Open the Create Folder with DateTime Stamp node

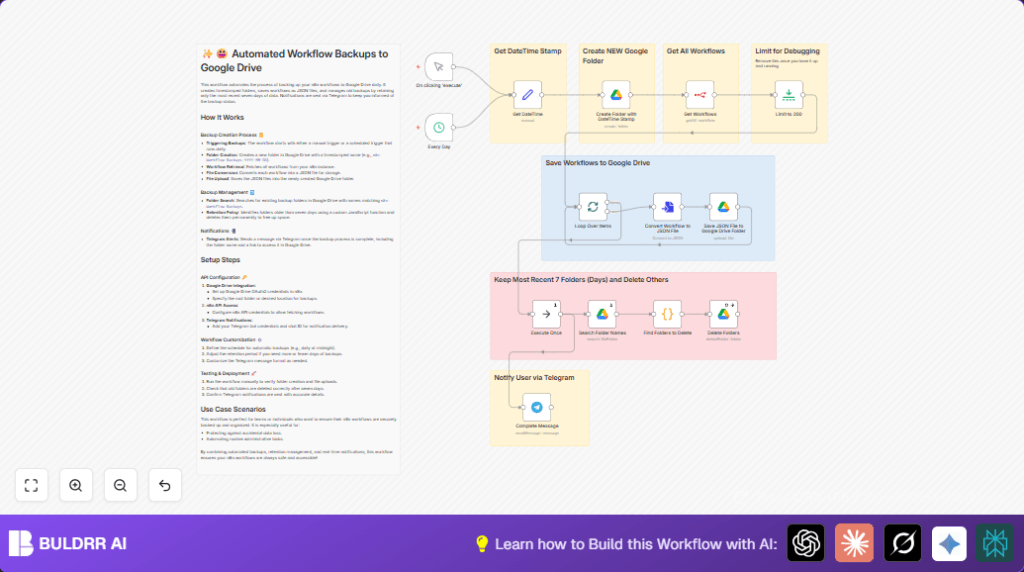coord(616,95)
